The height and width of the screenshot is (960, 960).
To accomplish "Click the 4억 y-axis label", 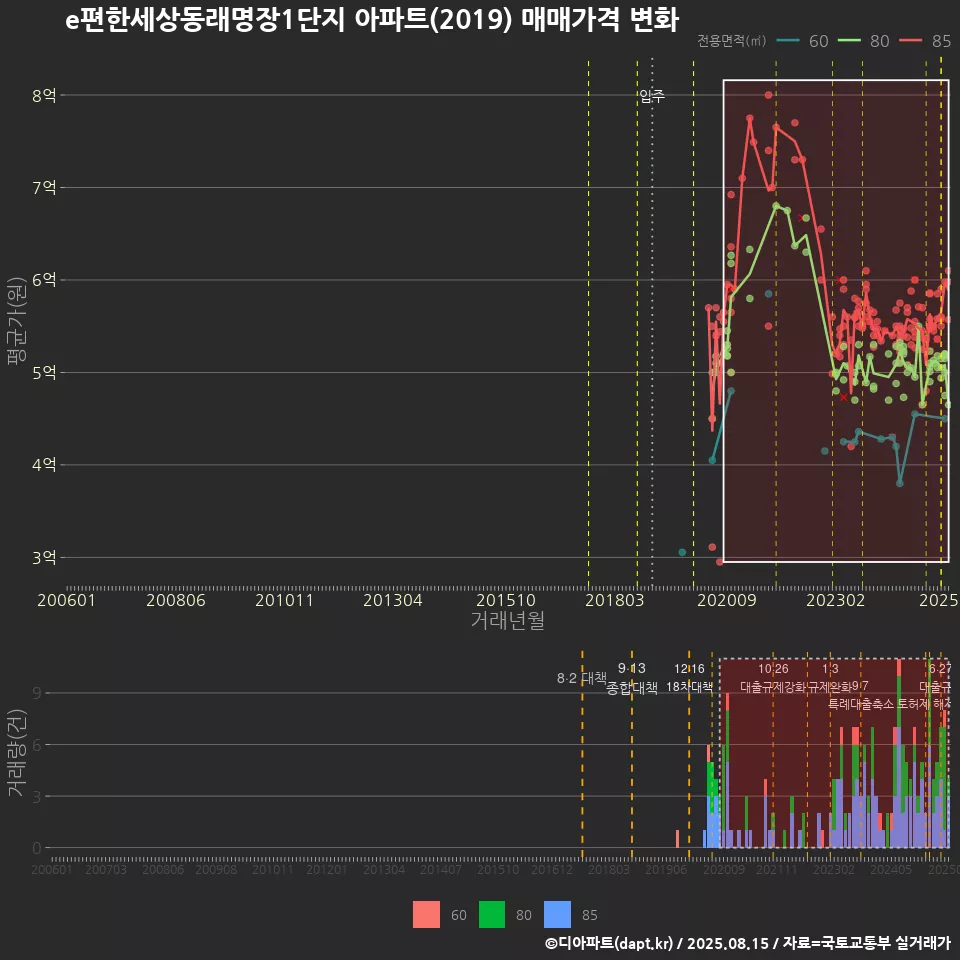I will point(44,465).
